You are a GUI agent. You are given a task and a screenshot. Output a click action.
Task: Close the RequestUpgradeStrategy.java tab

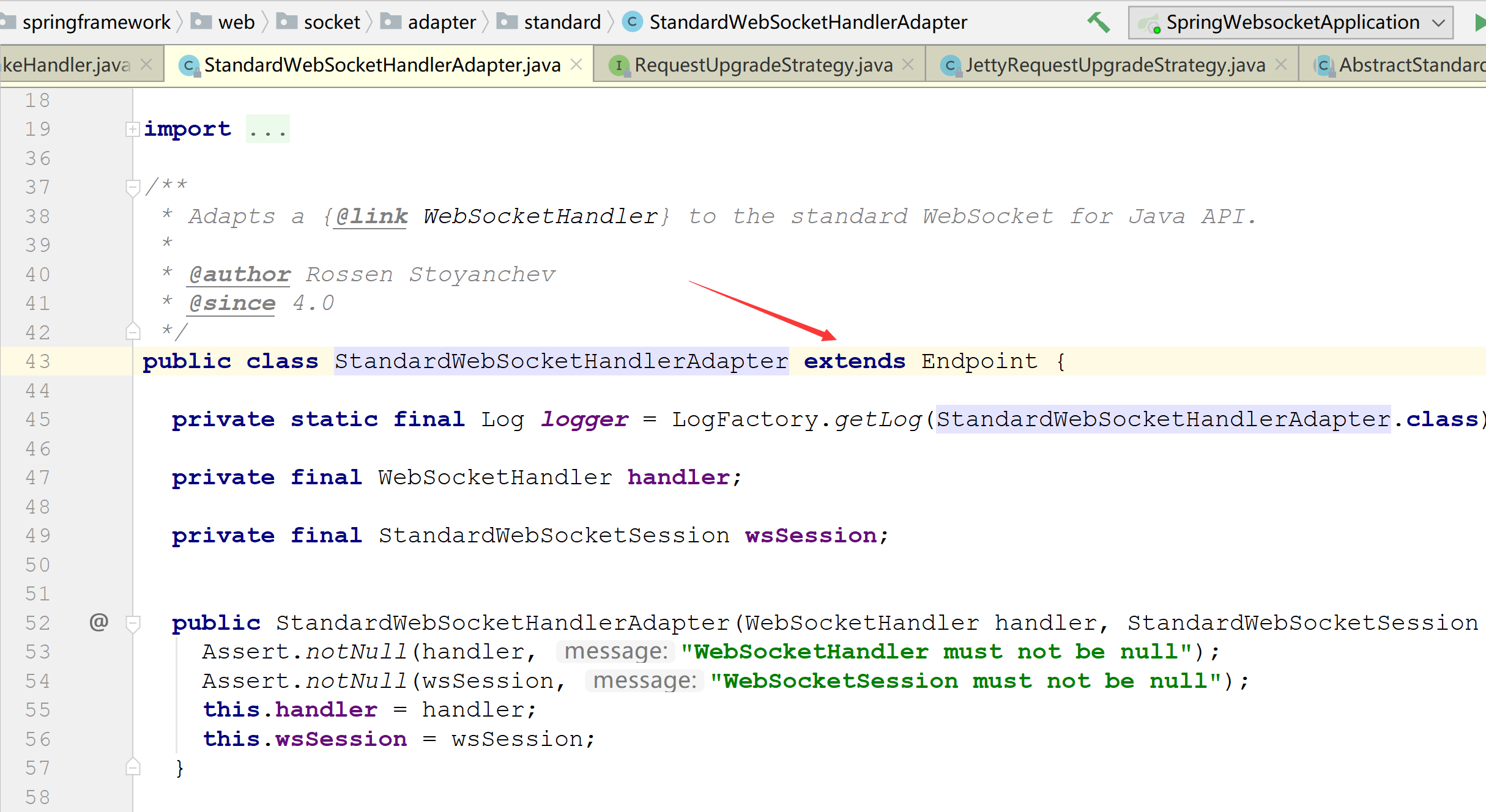[x=908, y=64]
